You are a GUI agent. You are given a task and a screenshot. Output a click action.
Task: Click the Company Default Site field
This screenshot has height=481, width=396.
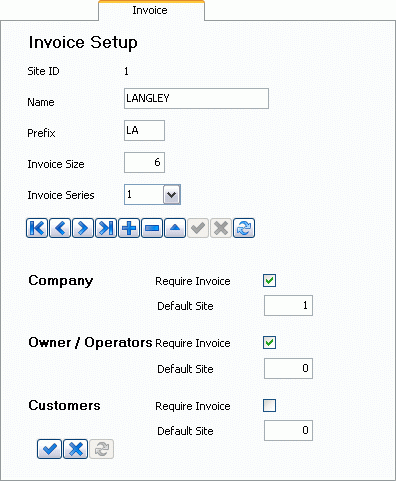(288, 305)
